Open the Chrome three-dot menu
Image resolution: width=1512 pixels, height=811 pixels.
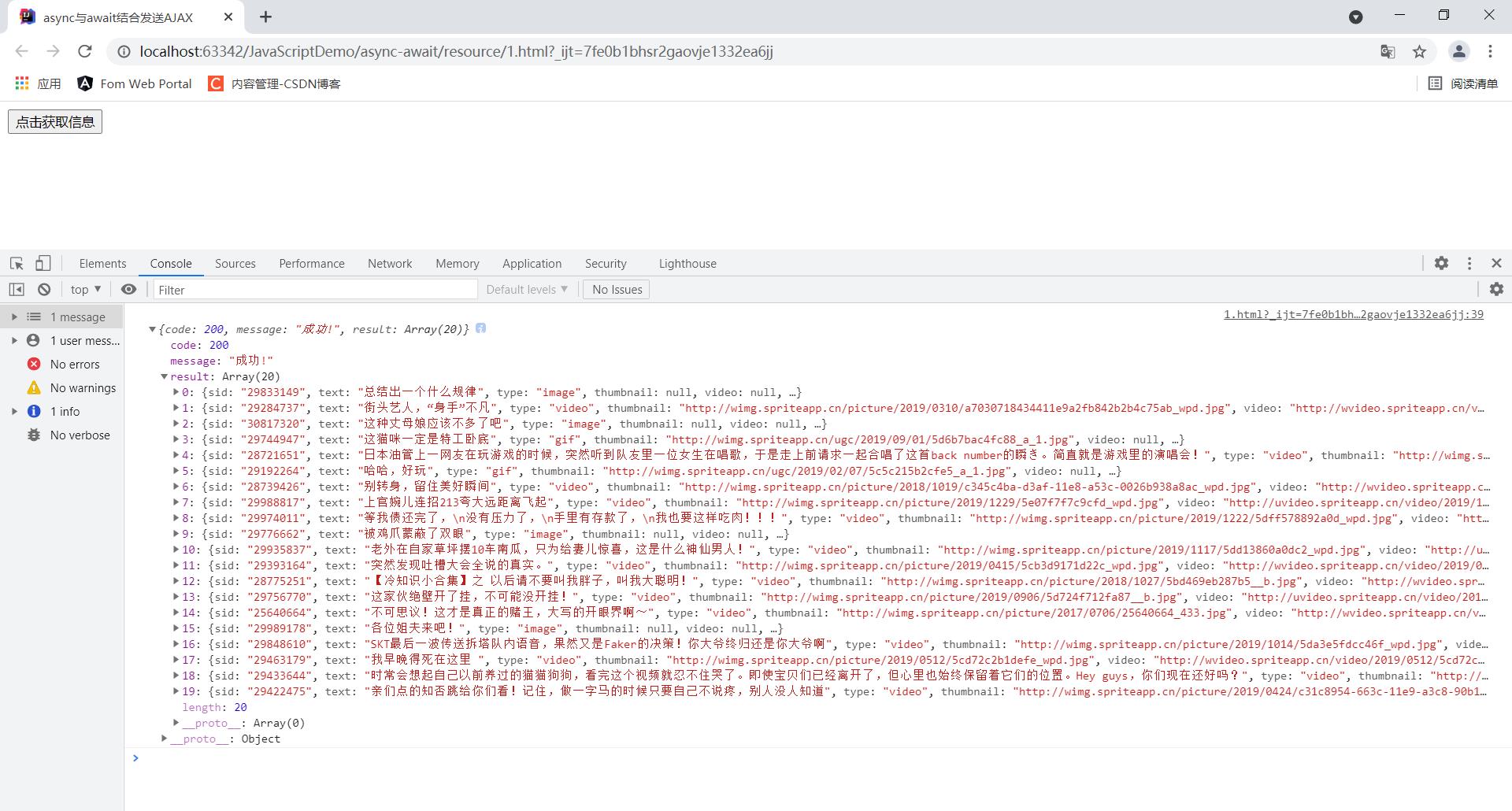pyautogui.click(x=1490, y=51)
